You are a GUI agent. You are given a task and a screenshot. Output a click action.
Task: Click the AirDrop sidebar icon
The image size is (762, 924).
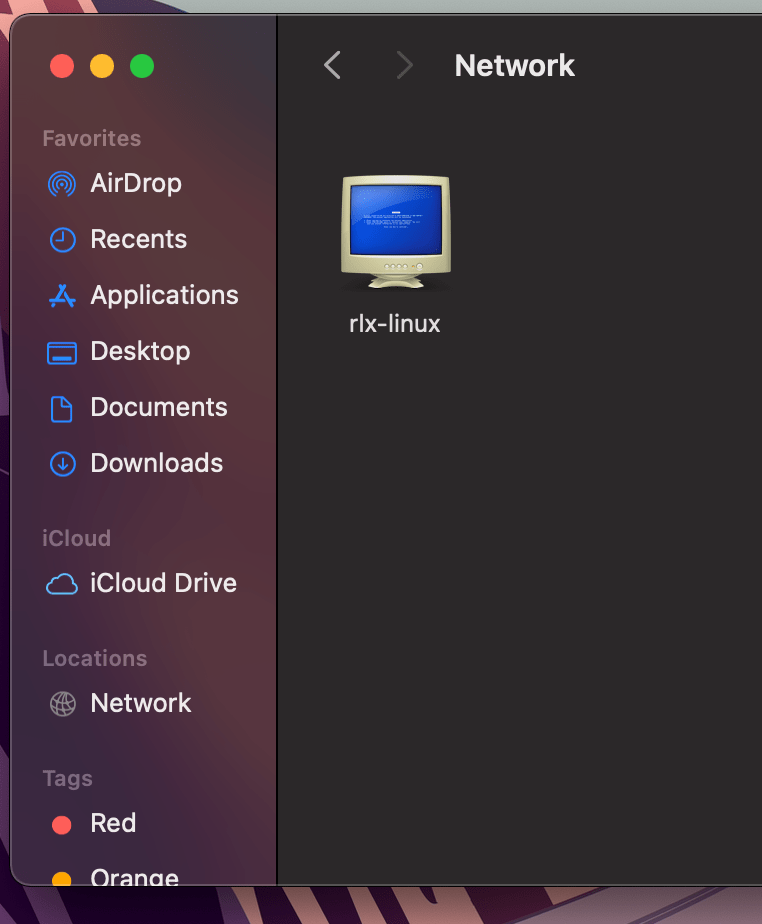(x=62, y=184)
